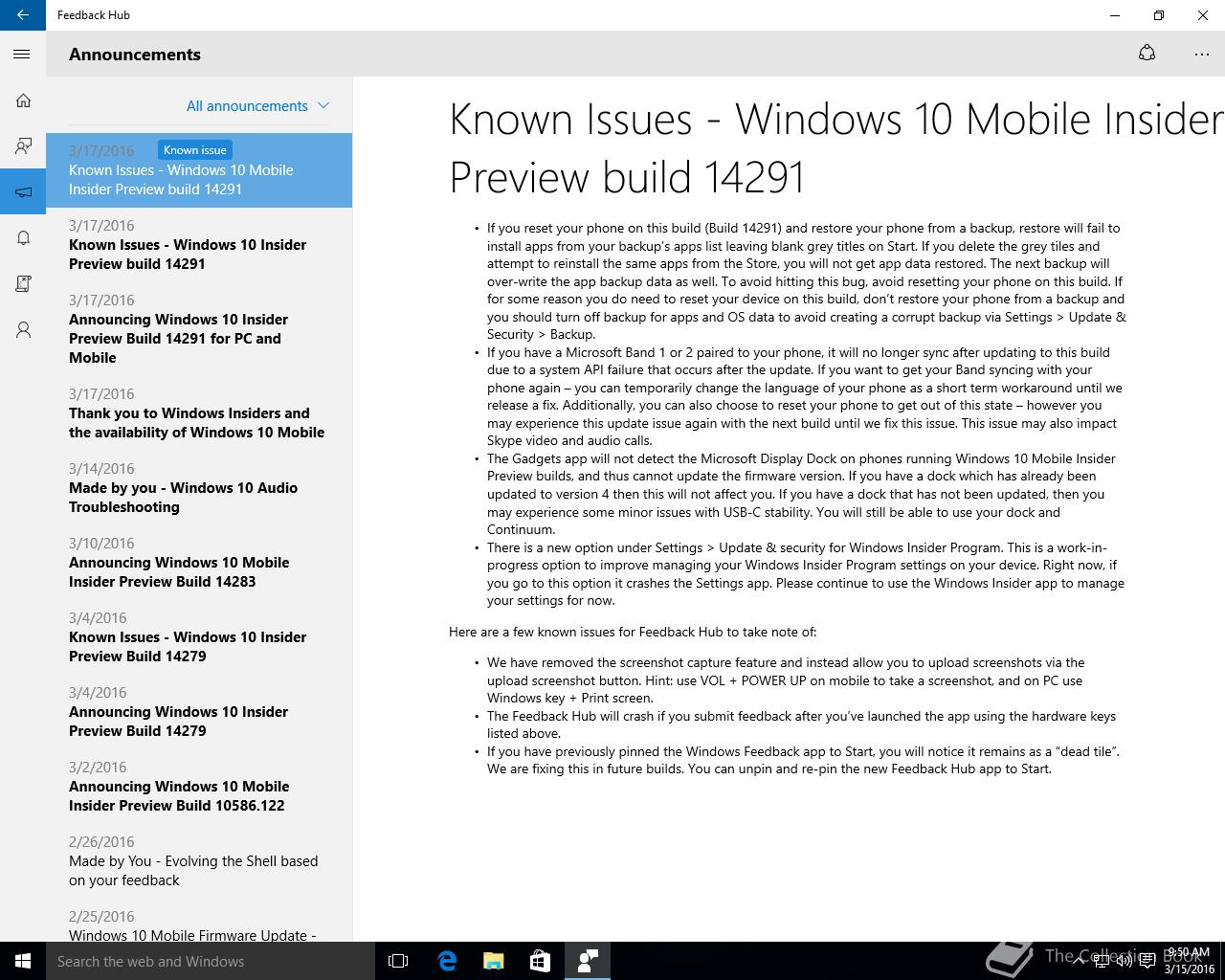Open the hamburger navigation menu
The height and width of the screenshot is (980, 1225).
[x=23, y=55]
